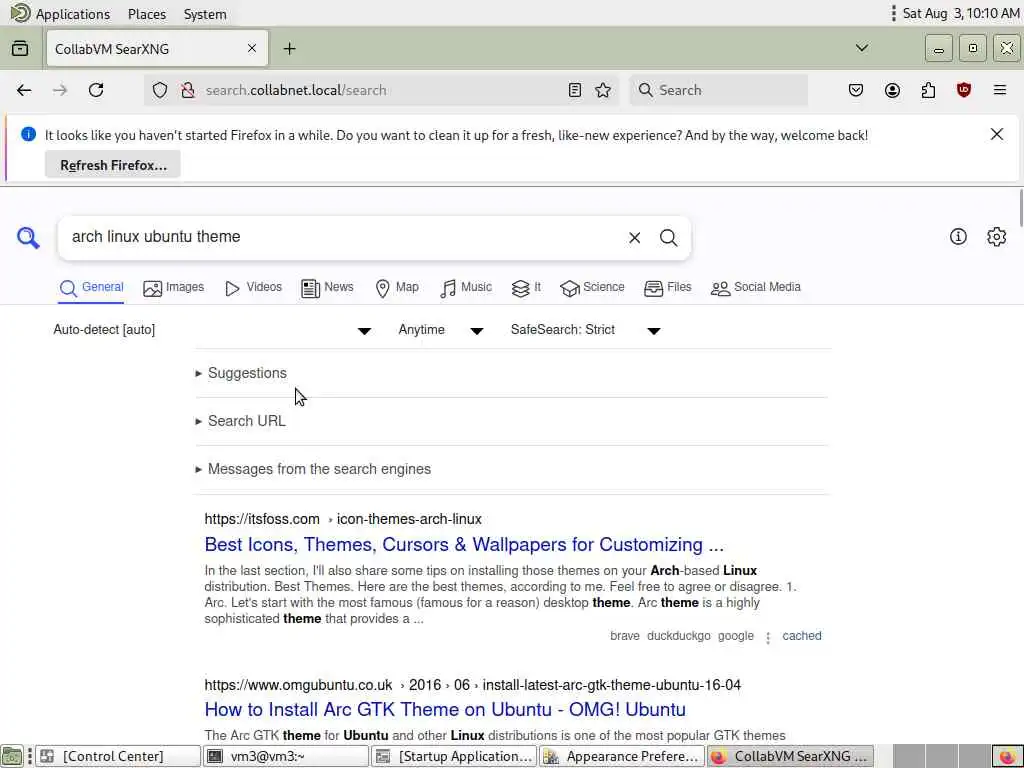Screen dimensions: 1024x768
Task: Switch to the Science category
Action: click(x=592, y=287)
